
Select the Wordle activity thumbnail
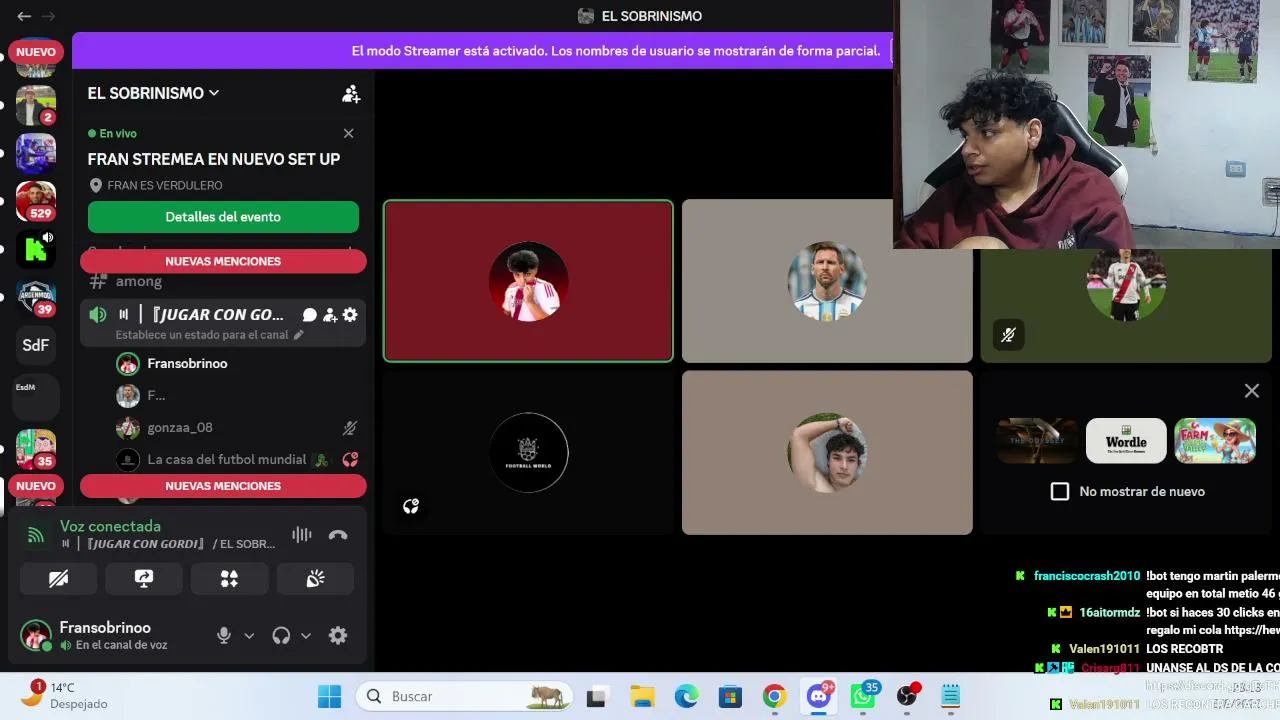[1126, 441]
